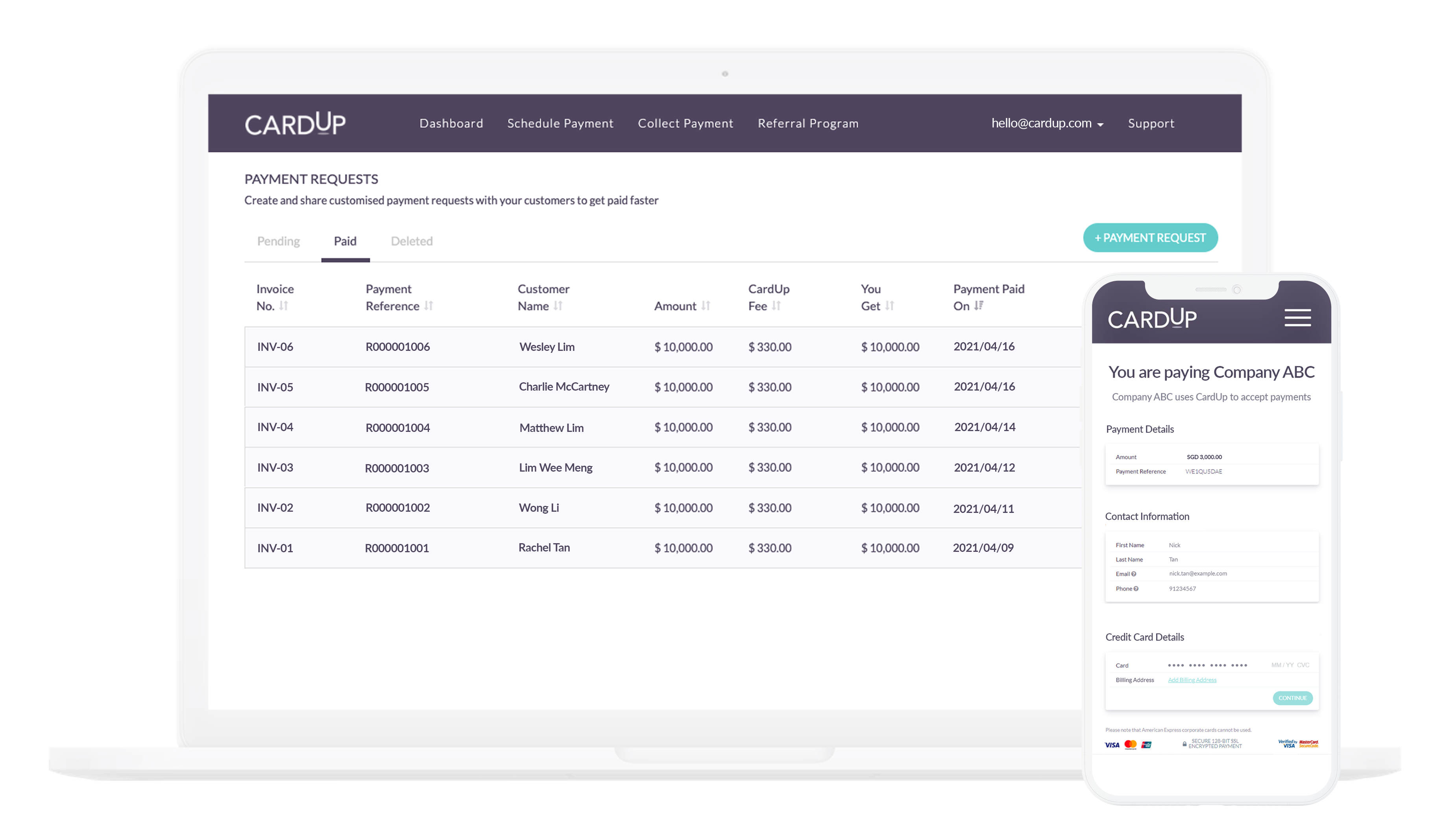Click customer name Wesley Lim
Screen dimensions: 1456x826
(547, 347)
